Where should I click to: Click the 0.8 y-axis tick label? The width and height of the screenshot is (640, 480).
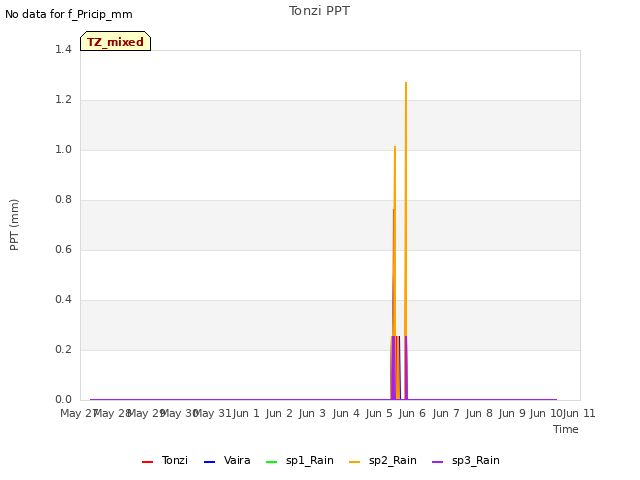63,200
